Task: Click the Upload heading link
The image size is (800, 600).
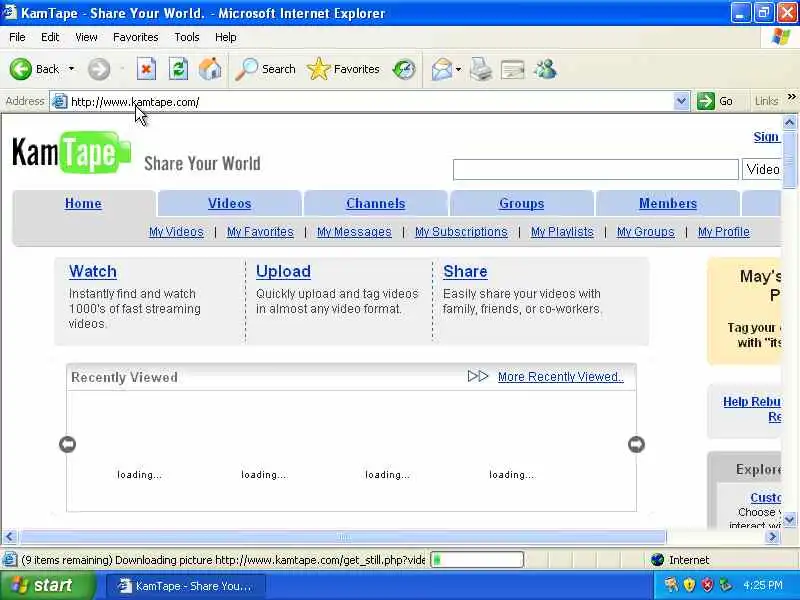Action: [x=283, y=271]
